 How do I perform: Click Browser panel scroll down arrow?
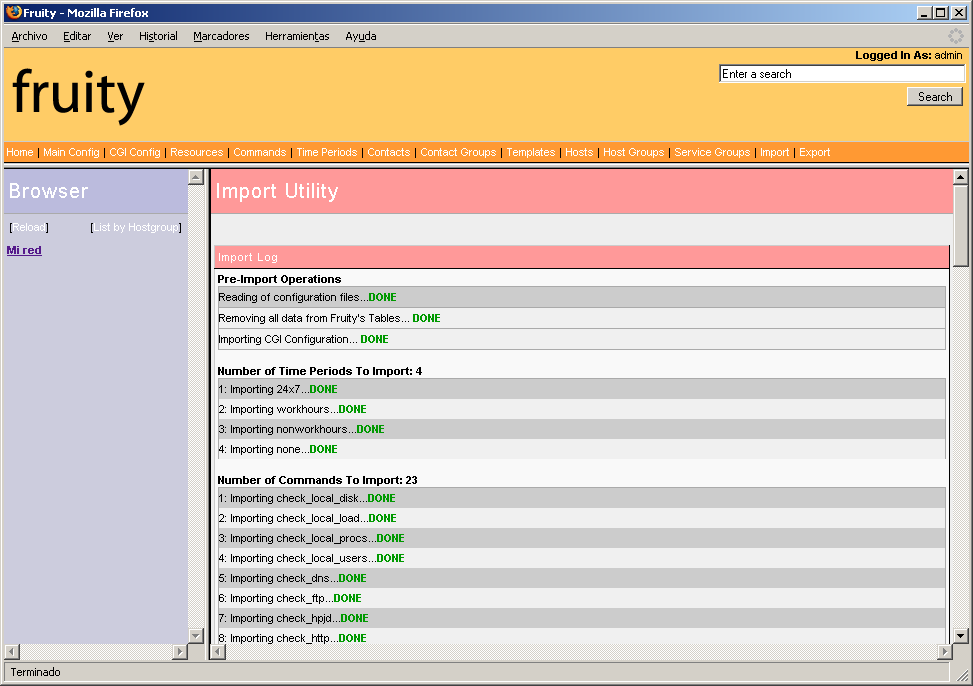click(x=196, y=636)
